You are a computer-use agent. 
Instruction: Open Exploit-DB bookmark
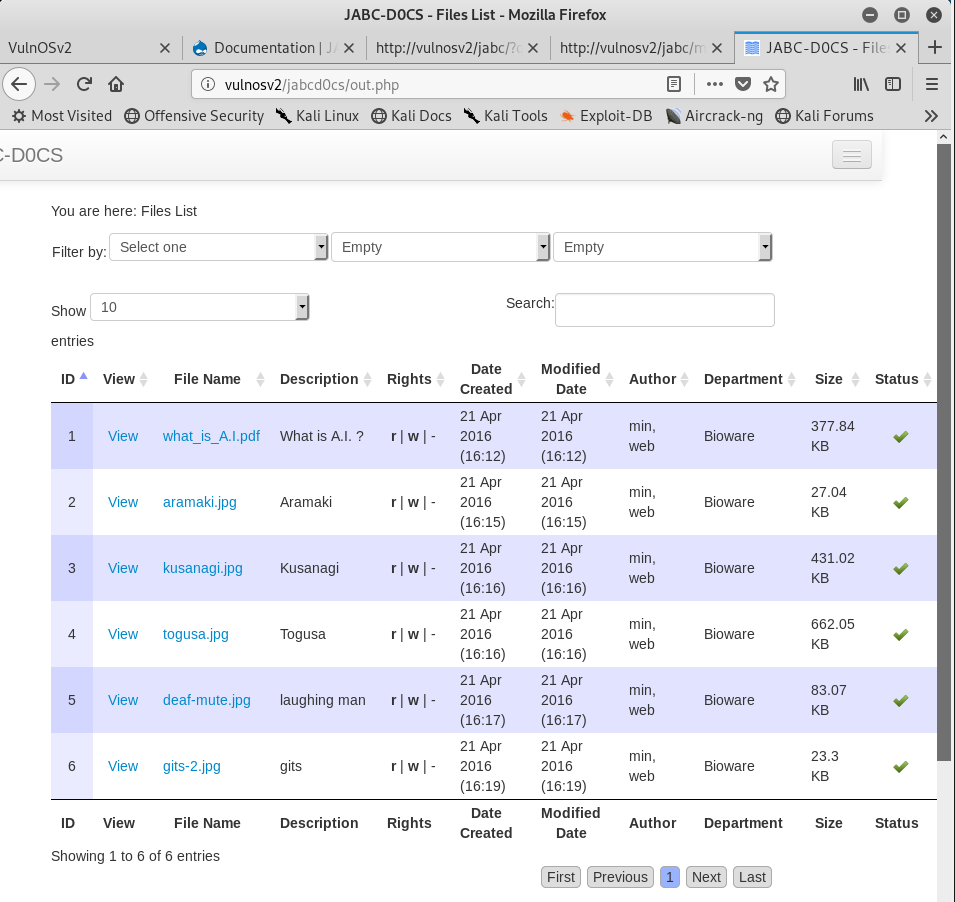click(x=606, y=116)
